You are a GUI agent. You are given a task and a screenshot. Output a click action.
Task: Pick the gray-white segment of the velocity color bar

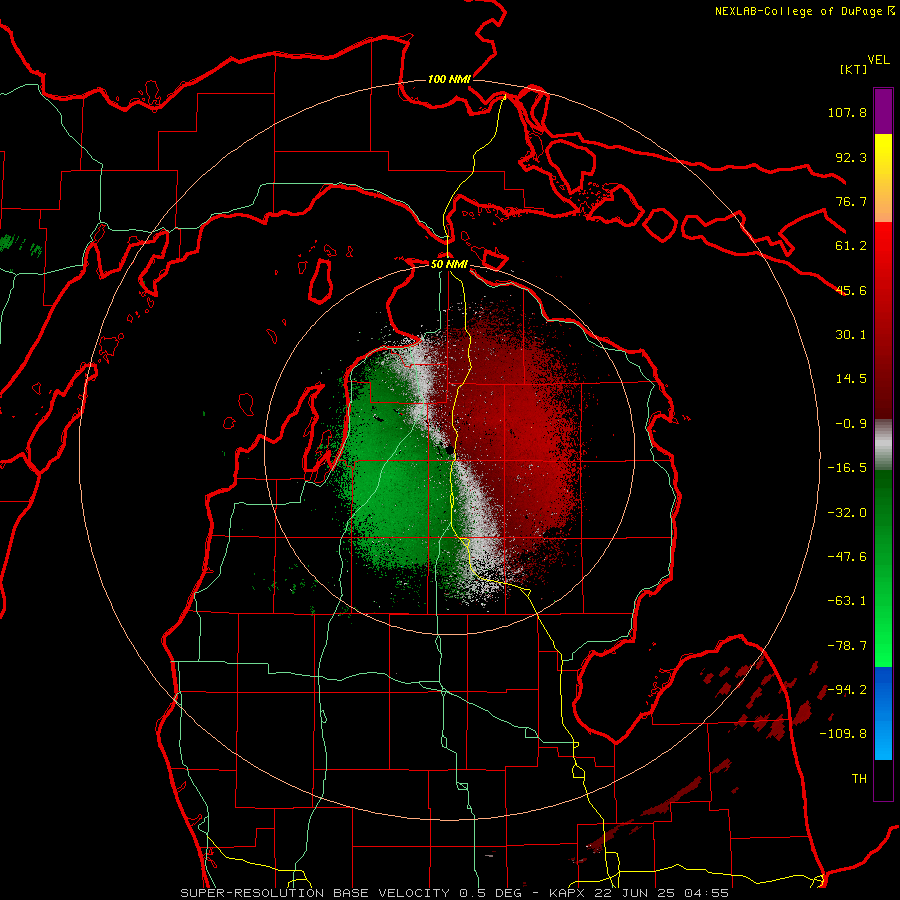[x=883, y=445]
